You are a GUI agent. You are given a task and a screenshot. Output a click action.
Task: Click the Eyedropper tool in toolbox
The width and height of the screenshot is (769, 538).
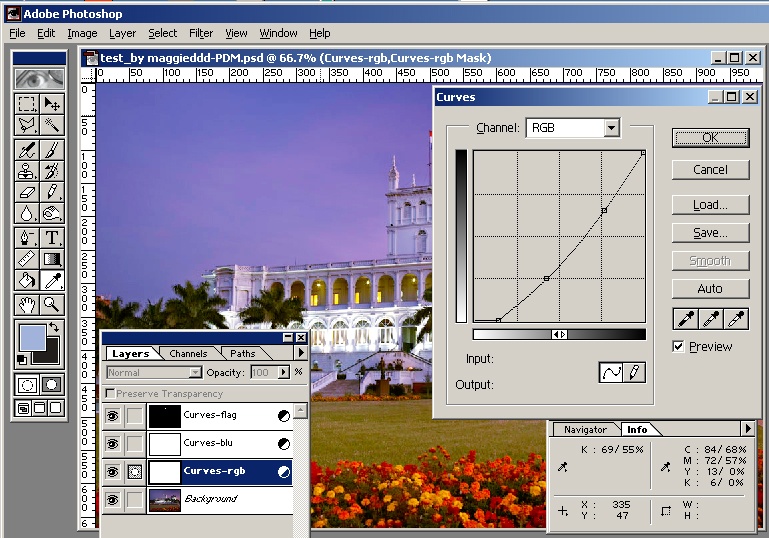51,280
